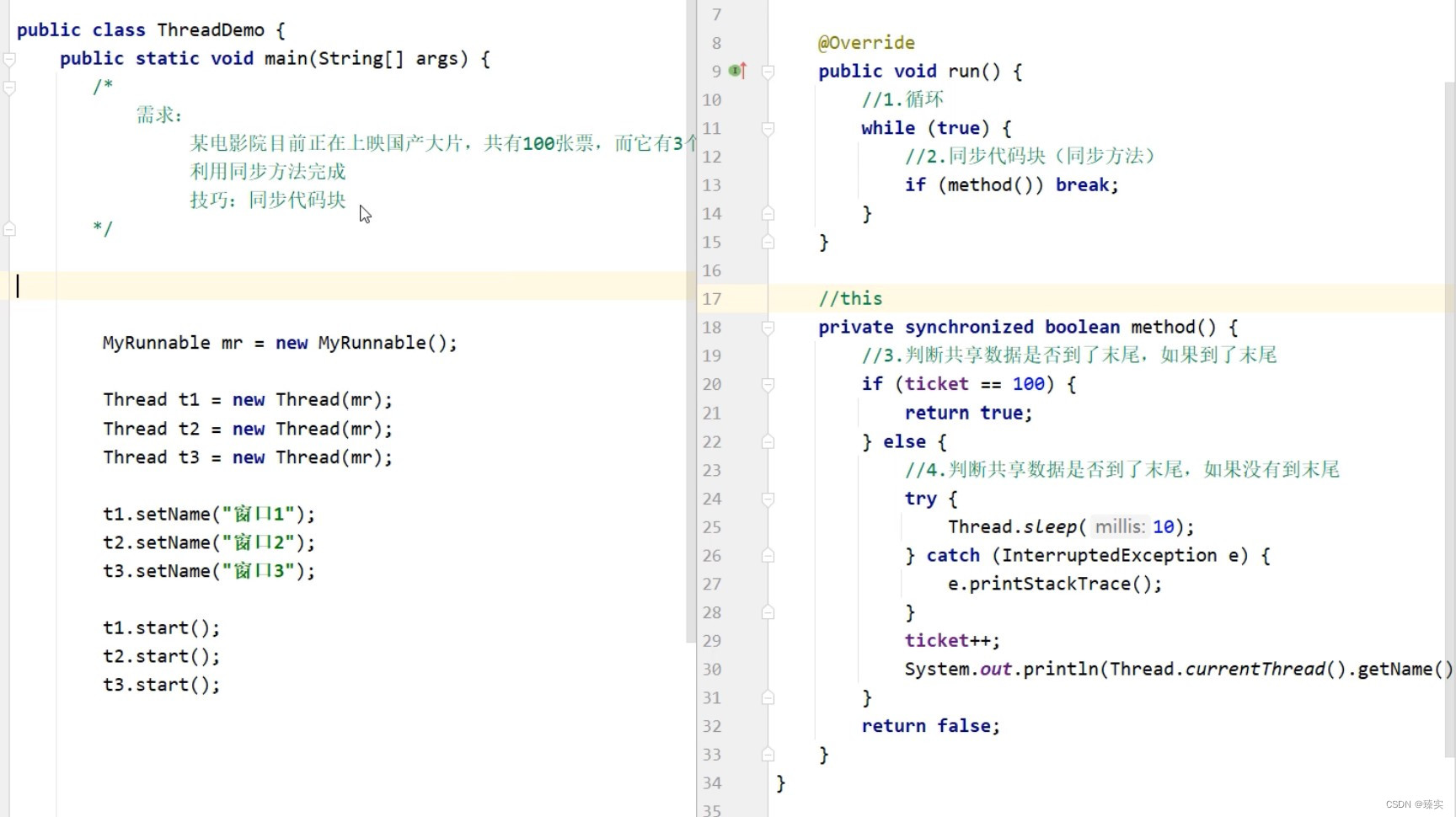The image size is (1456, 817).
Task: Click 'Thread t1 = new Thread(mr);' line
Action: point(248,400)
